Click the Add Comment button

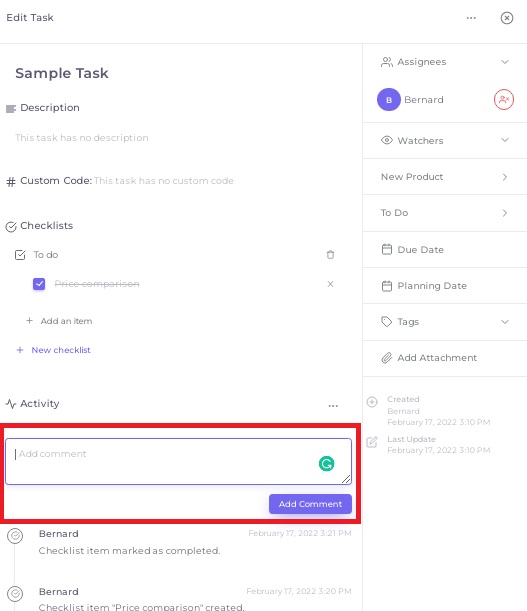(310, 504)
